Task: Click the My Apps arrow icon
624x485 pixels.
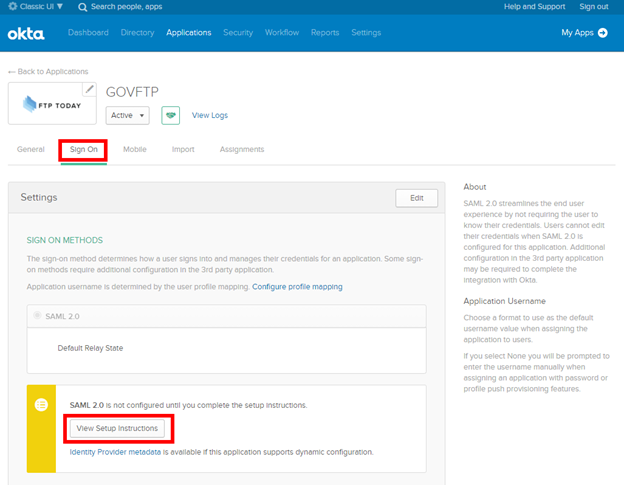Action: pos(603,33)
